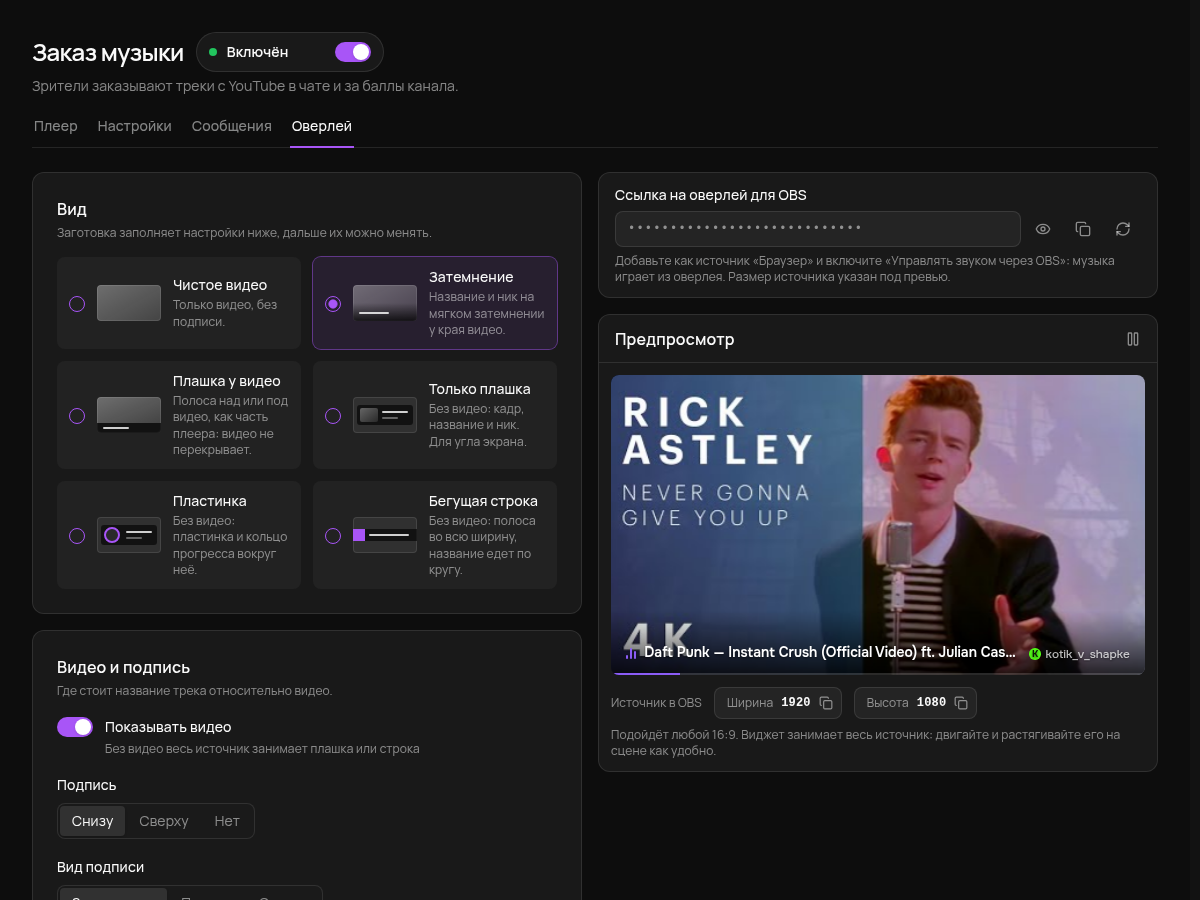Click the kotik_v_shapke nickname
Screen dimensions: 1200x900
click(1088, 654)
